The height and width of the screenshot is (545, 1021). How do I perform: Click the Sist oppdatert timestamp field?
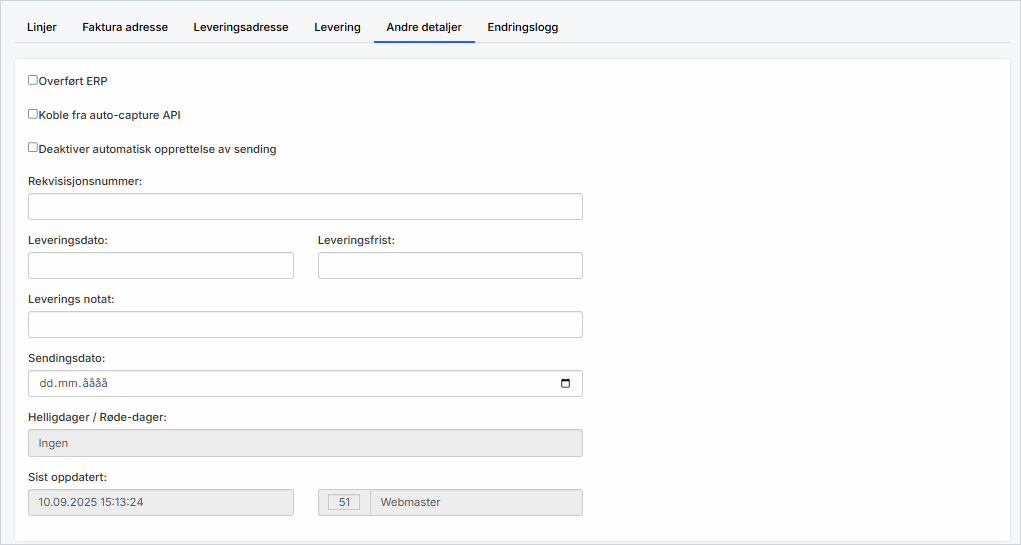[161, 502]
